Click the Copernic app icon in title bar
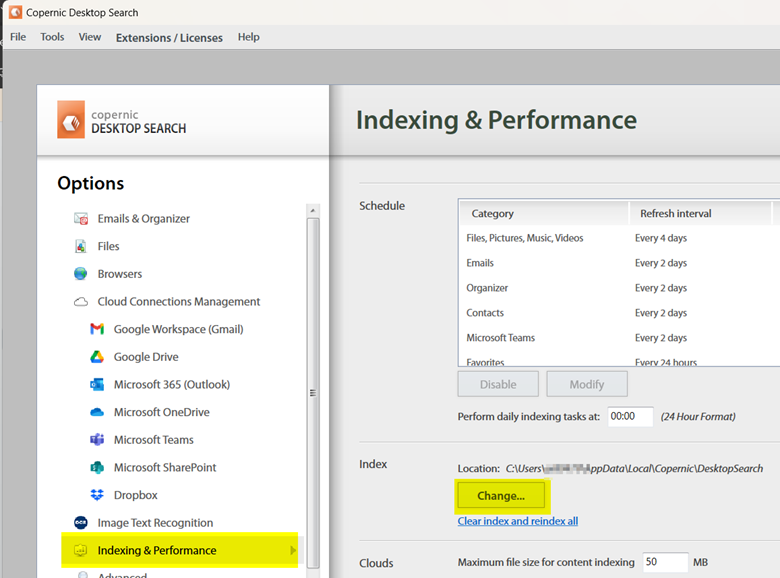 [x=15, y=12]
